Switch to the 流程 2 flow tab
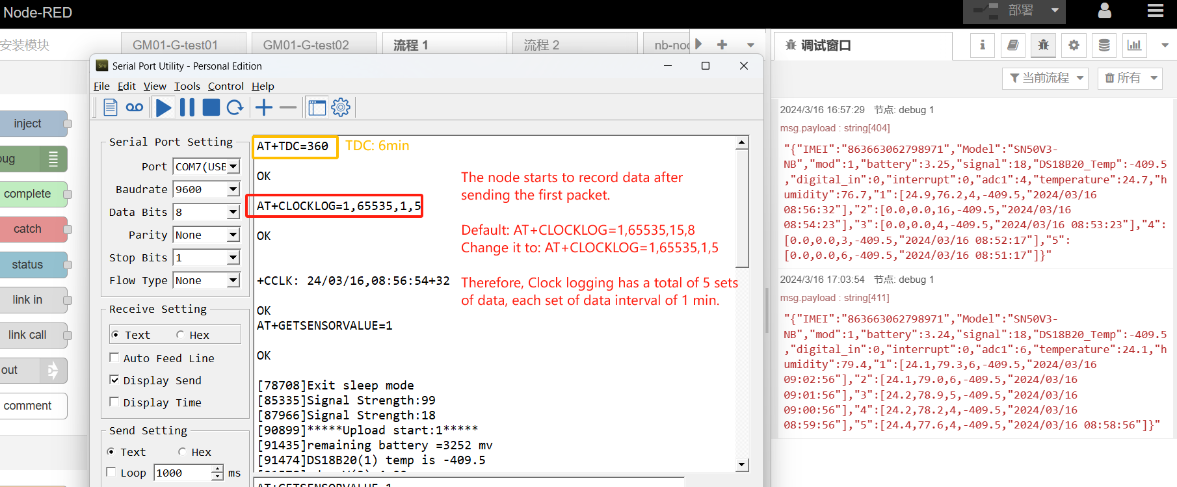This screenshot has height=487, width=1177. pos(574,45)
